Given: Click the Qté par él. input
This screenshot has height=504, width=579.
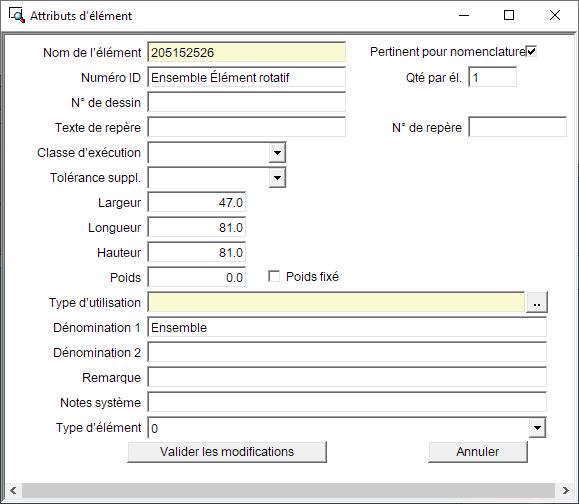Looking at the screenshot, I should [x=493, y=77].
